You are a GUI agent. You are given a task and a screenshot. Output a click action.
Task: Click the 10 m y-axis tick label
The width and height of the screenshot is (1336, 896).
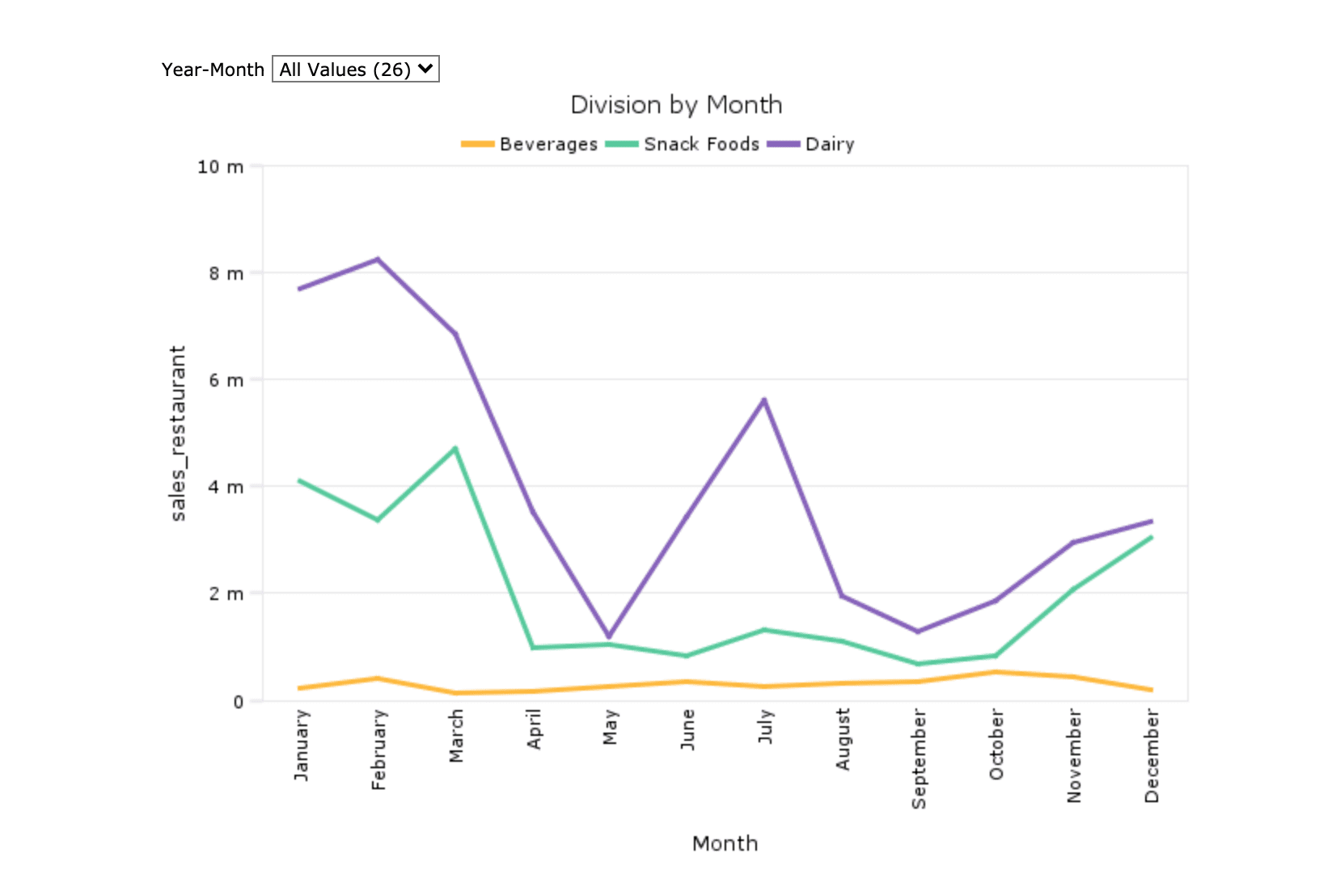click(x=220, y=167)
